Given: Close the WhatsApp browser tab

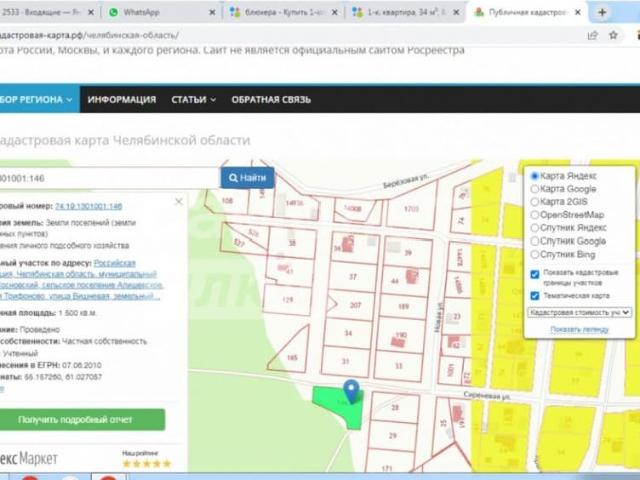Looking at the screenshot, I should pyautogui.click(x=212, y=13).
